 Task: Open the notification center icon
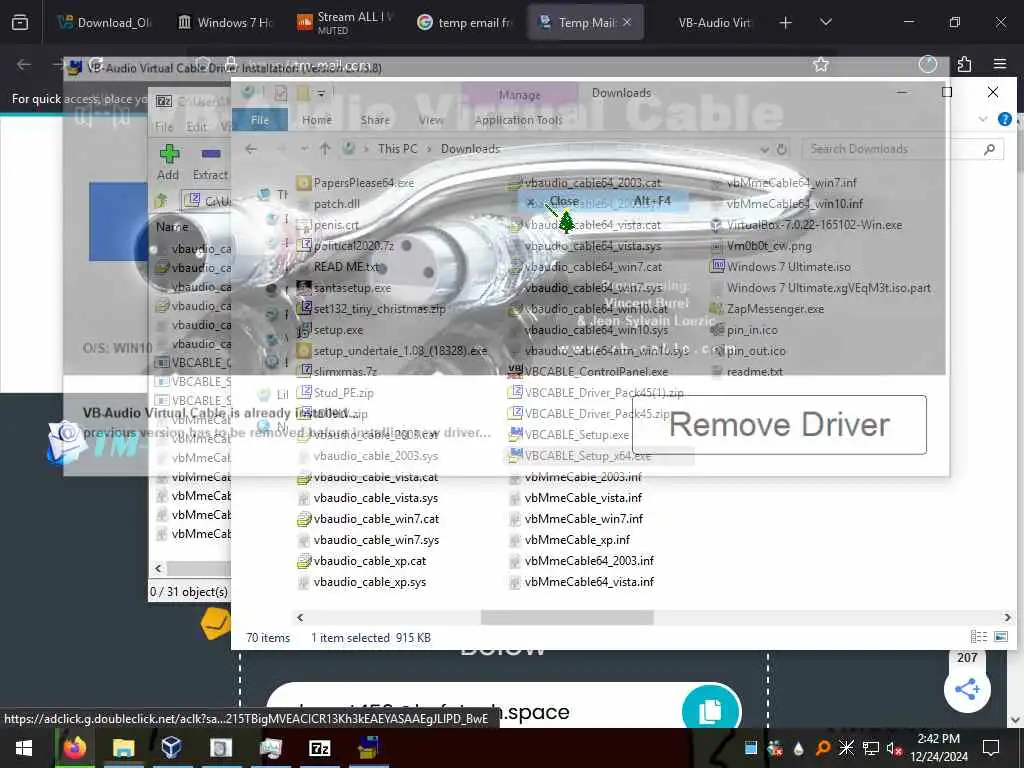(991, 748)
